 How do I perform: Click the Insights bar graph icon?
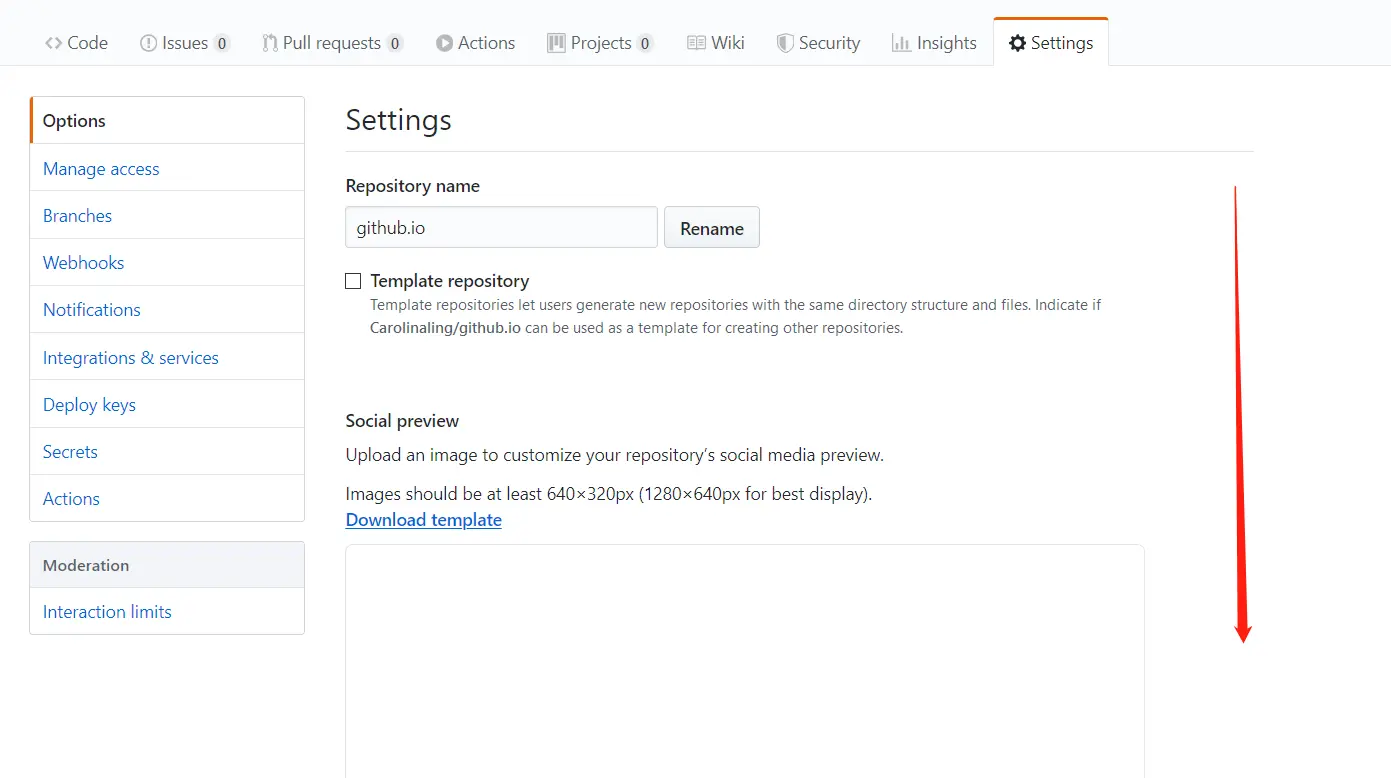pyautogui.click(x=901, y=43)
